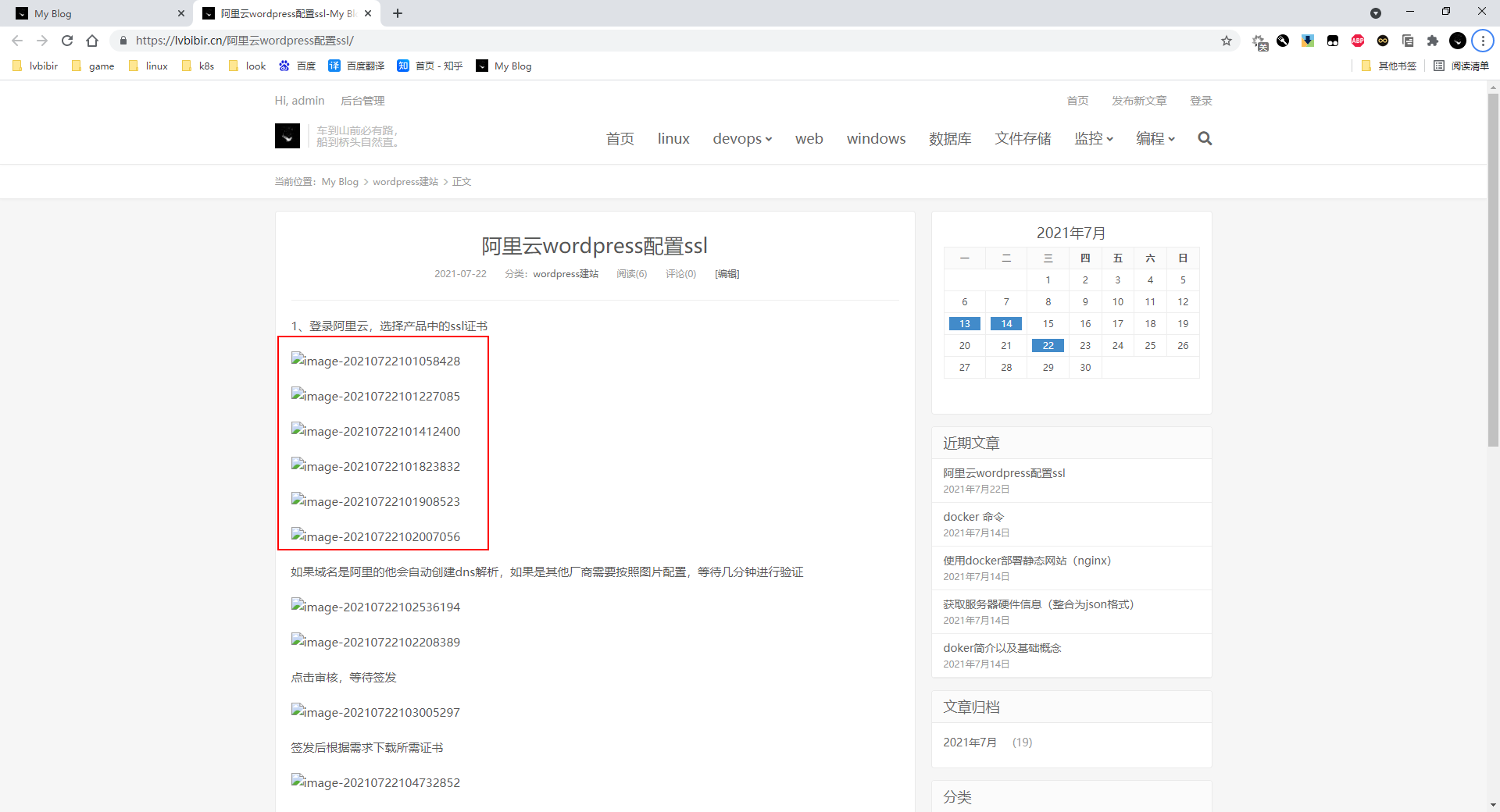Viewport: 1500px width, 812px height.
Task: Open the Chrome three-dot menu
Action: pyautogui.click(x=1482, y=41)
